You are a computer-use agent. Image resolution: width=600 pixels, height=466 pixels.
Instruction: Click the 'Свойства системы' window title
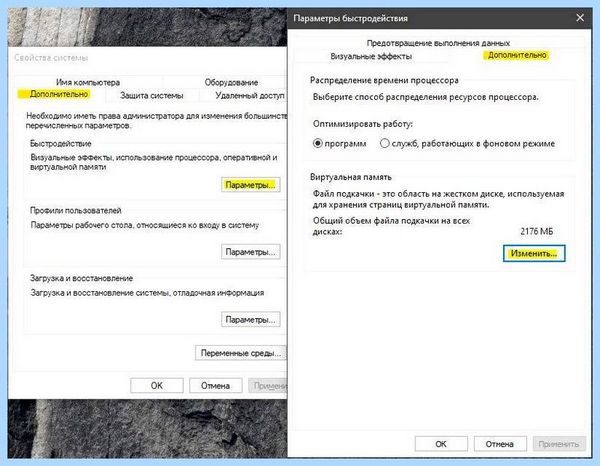point(51,58)
